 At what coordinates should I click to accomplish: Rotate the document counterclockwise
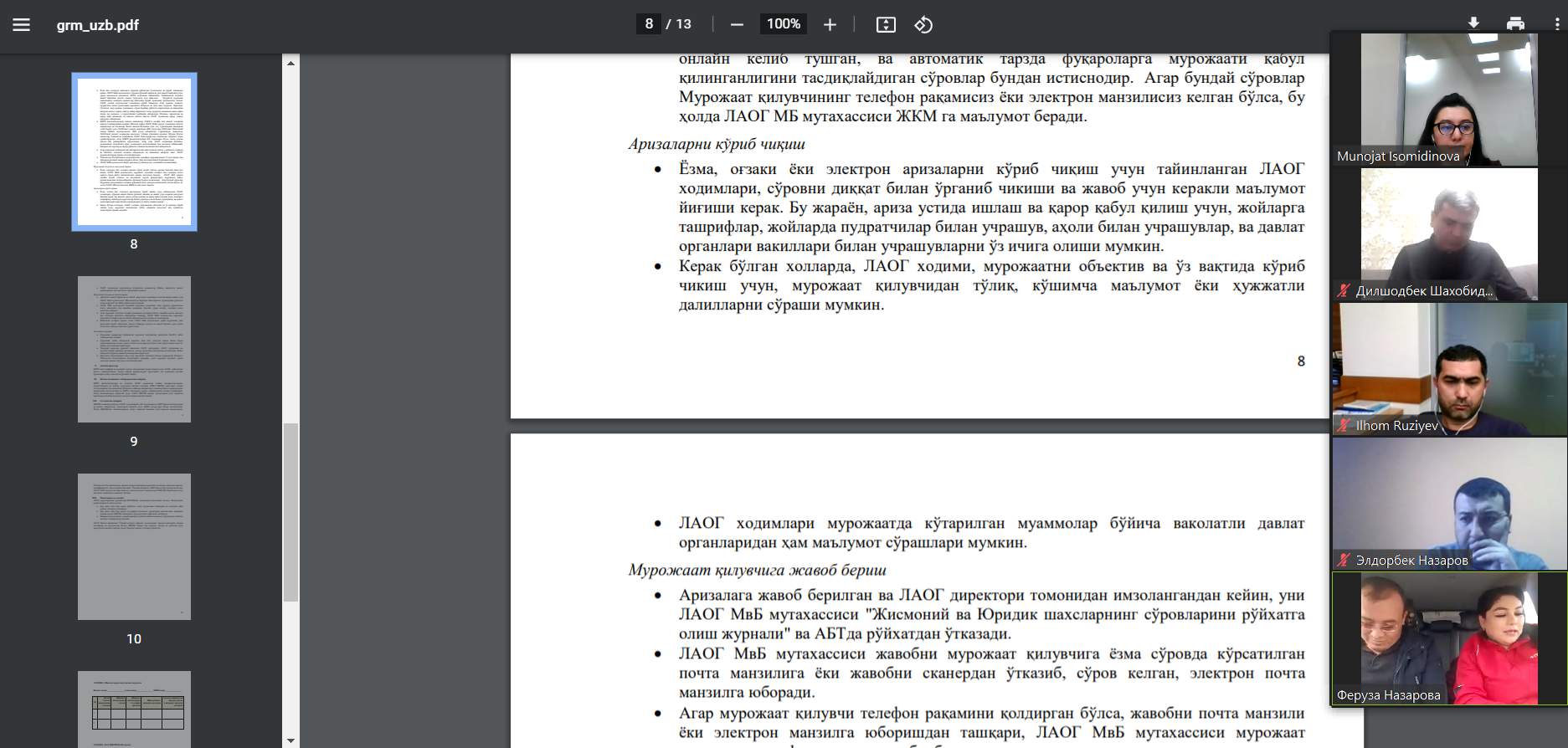tap(923, 25)
